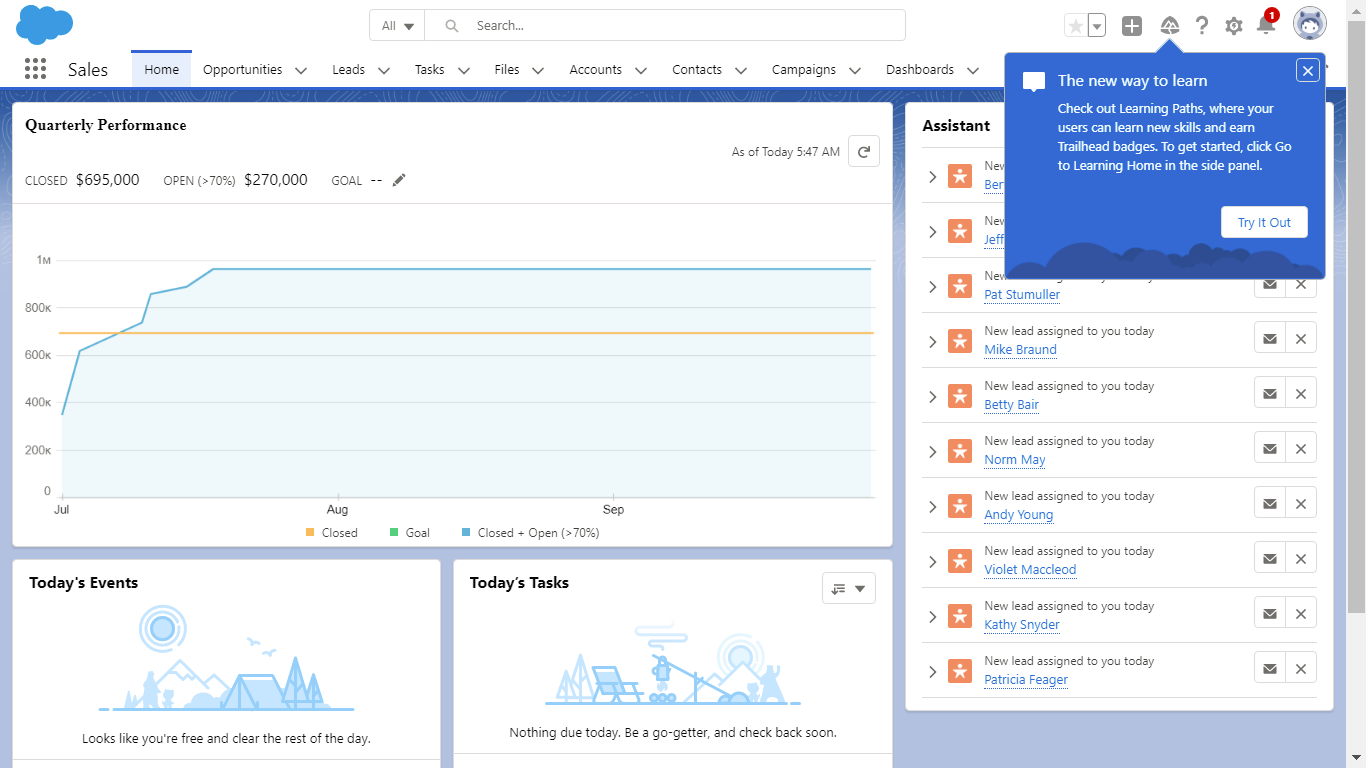
Task: Open the Trailhead guidance center icon
Action: (1169, 26)
